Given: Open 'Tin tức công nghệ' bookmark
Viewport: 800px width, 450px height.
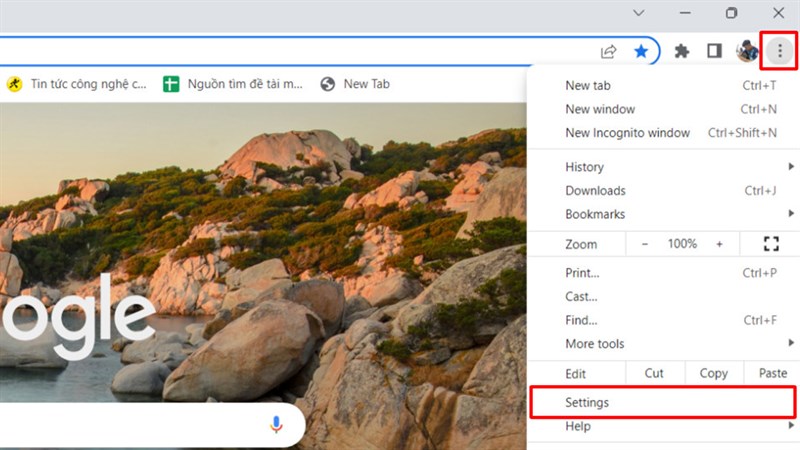Looking at the screenshot, I should click(77, 84).
